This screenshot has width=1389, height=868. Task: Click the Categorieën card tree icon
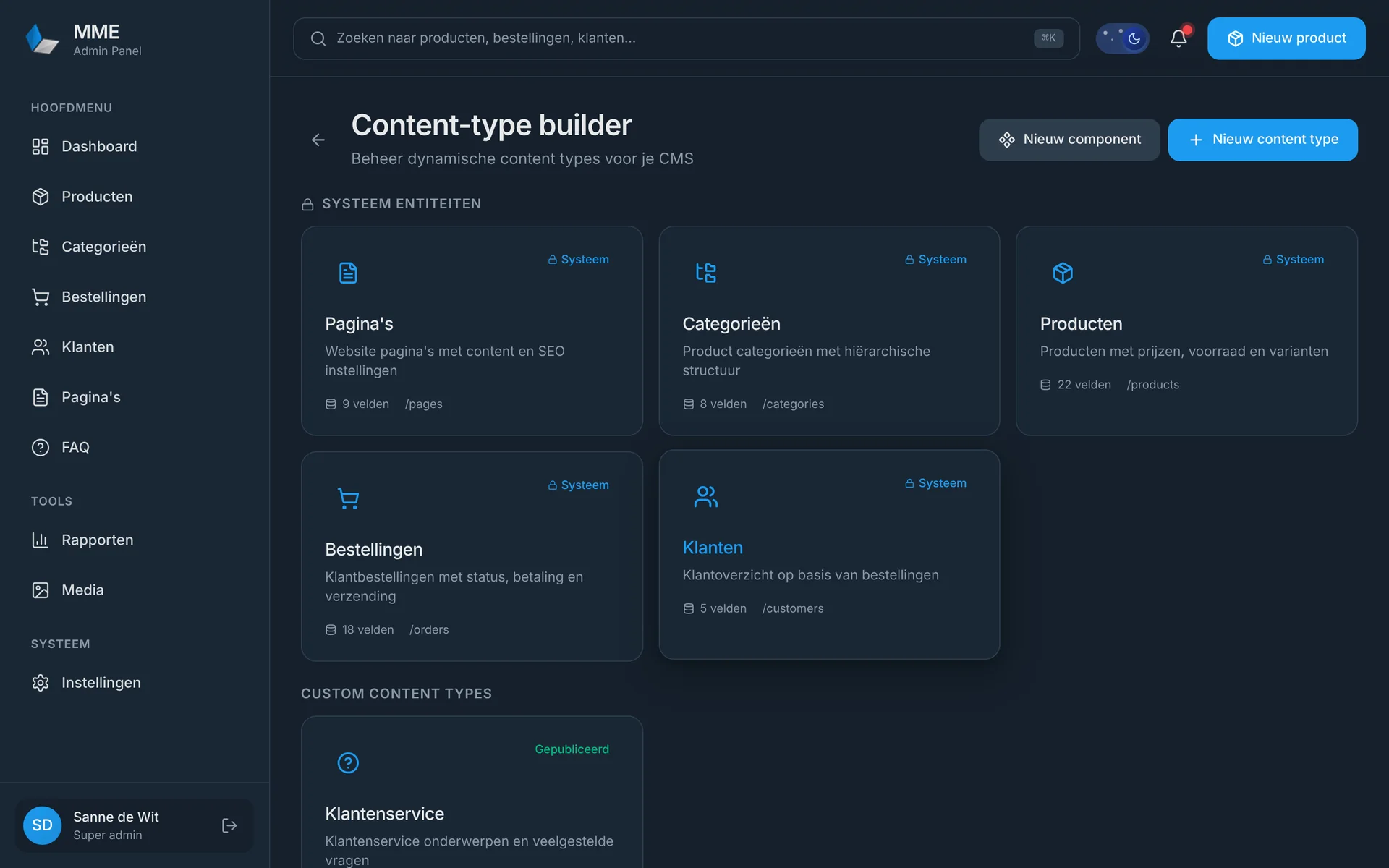705,273
